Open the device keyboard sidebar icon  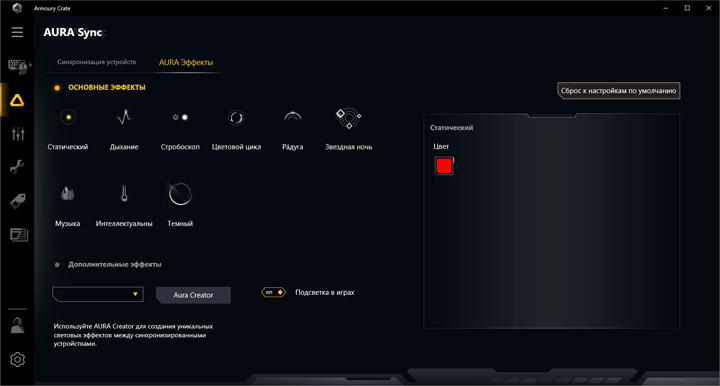[17, 66]
